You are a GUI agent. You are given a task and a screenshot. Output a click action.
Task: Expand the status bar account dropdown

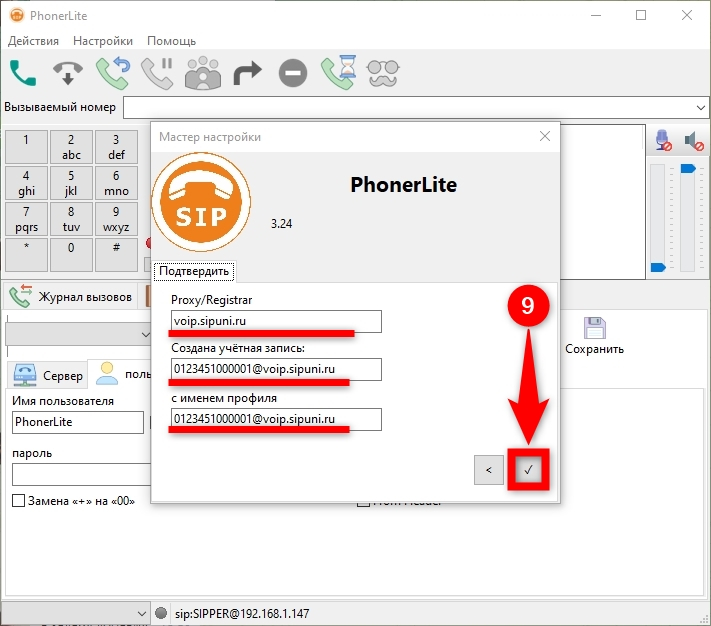pos(141,614)
